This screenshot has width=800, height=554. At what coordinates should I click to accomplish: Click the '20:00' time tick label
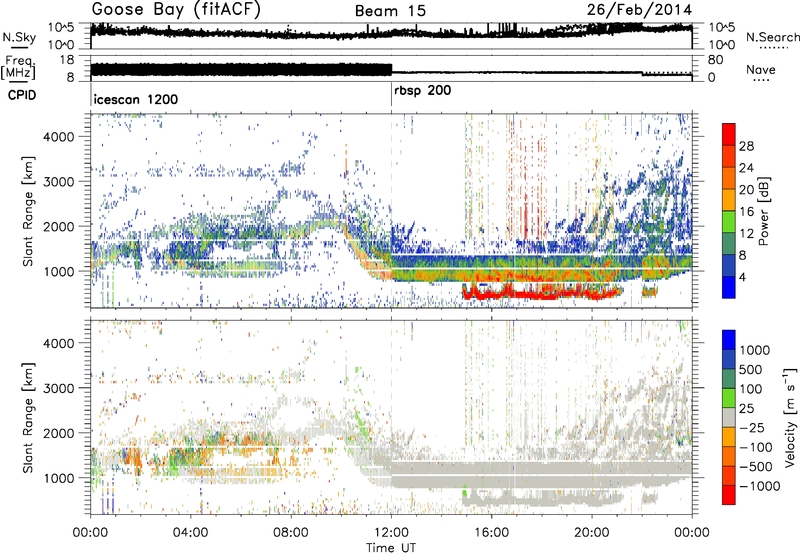[591, 533]
